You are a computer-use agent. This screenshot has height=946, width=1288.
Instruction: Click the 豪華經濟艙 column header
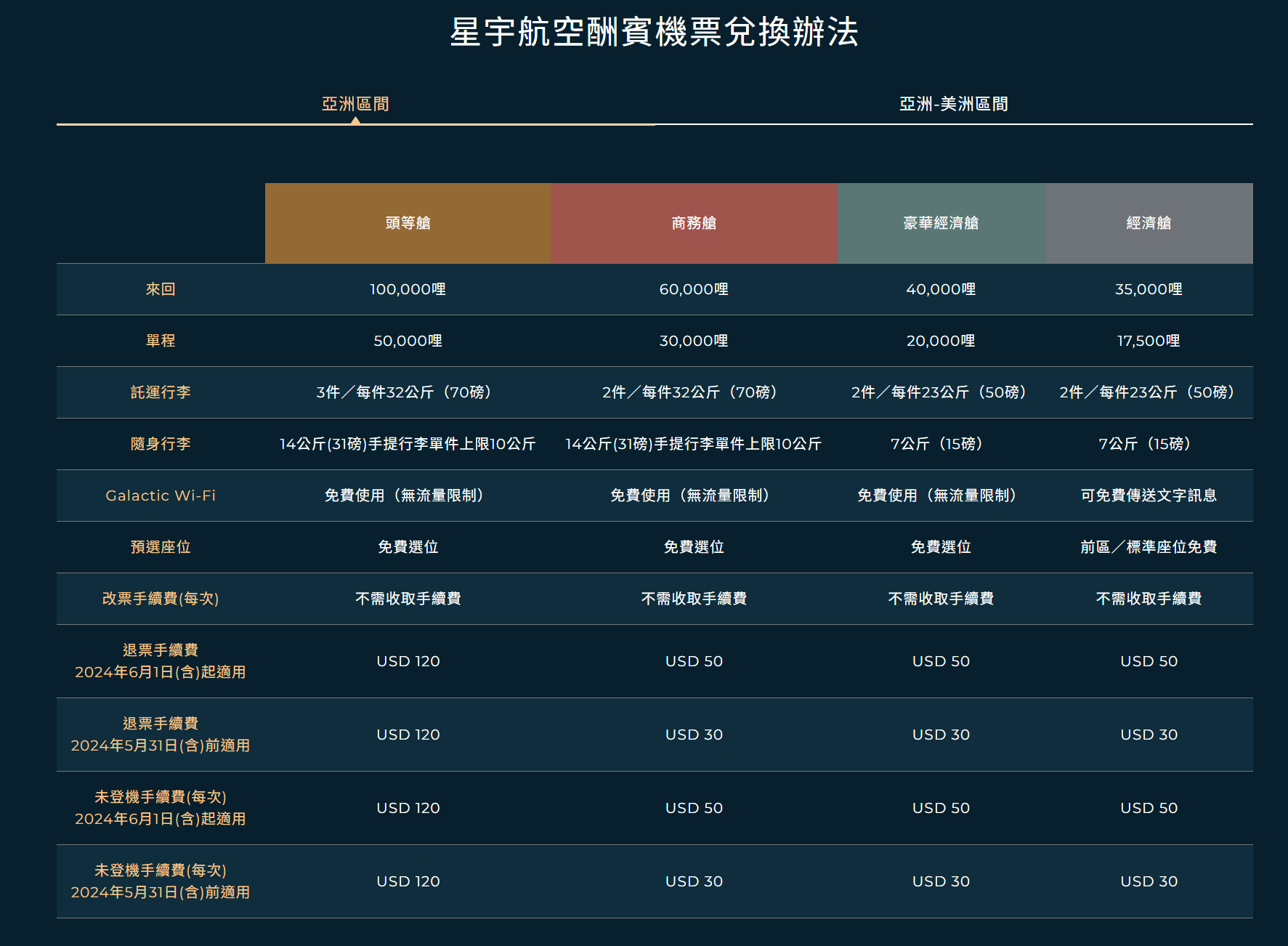click(941, 223)
